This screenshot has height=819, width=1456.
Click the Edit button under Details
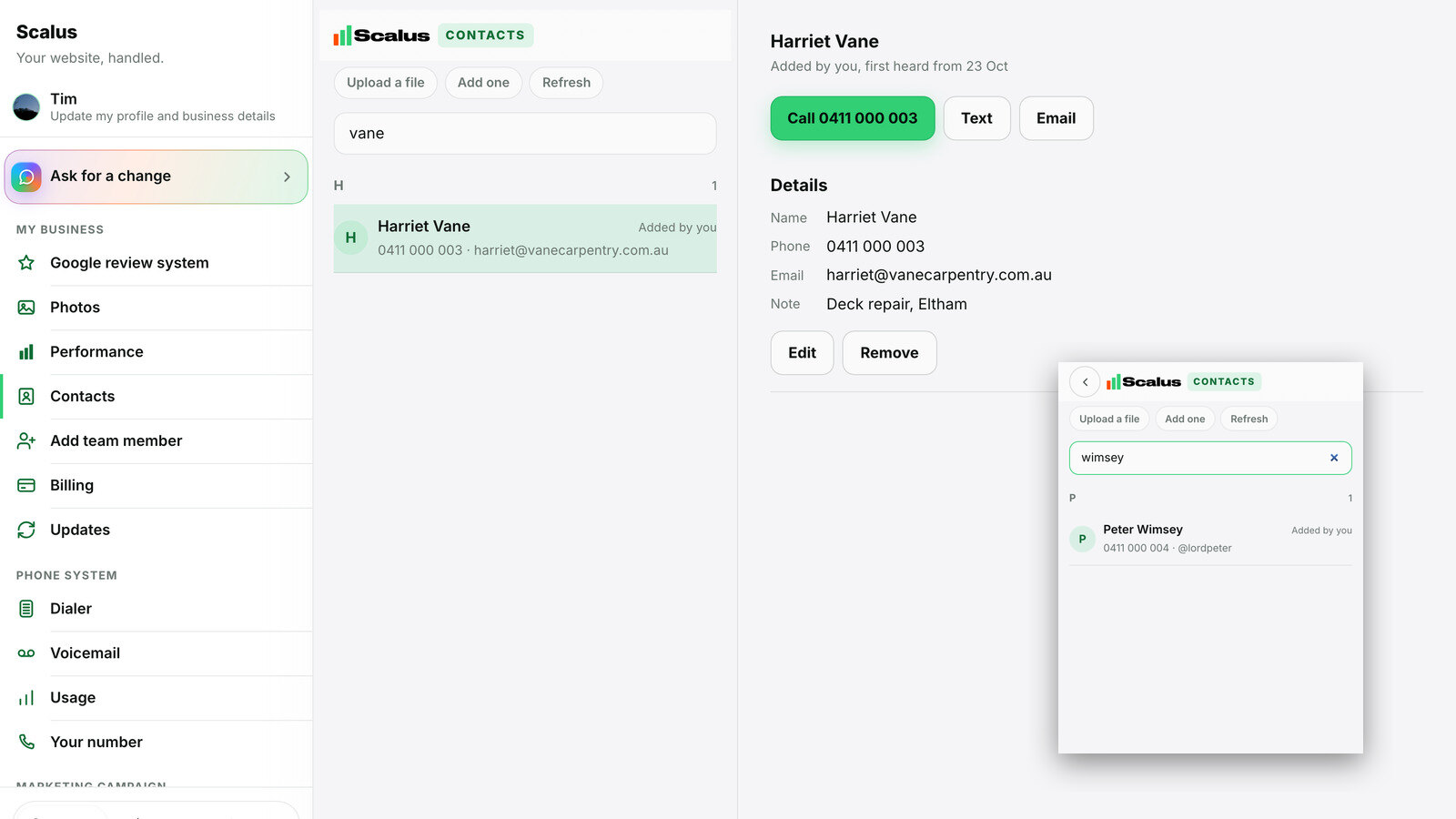click(802, 353)
